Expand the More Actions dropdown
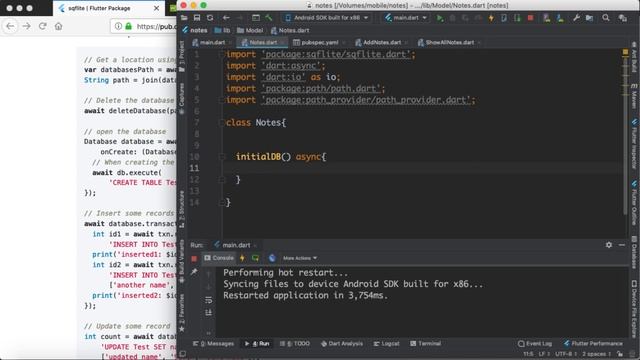The height and width of the screenshot is (360, 640). (300, 258)
